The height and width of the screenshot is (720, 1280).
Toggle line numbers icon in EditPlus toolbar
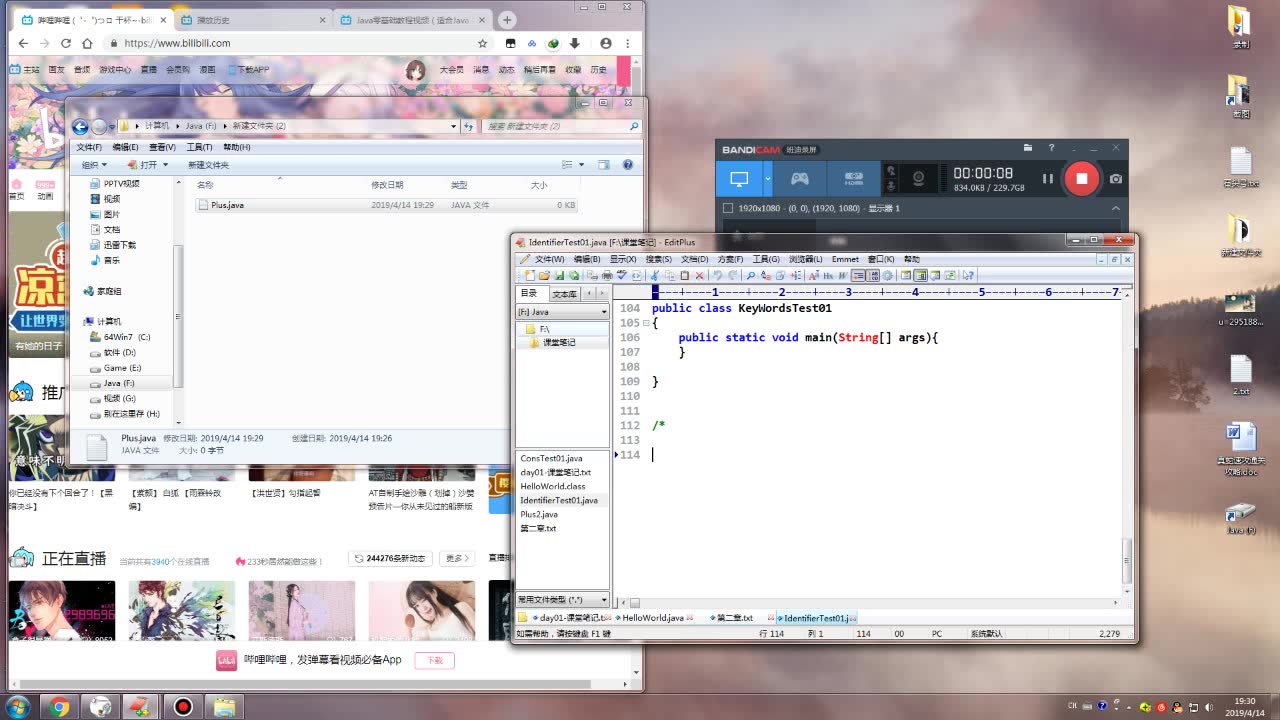point(873,275)
